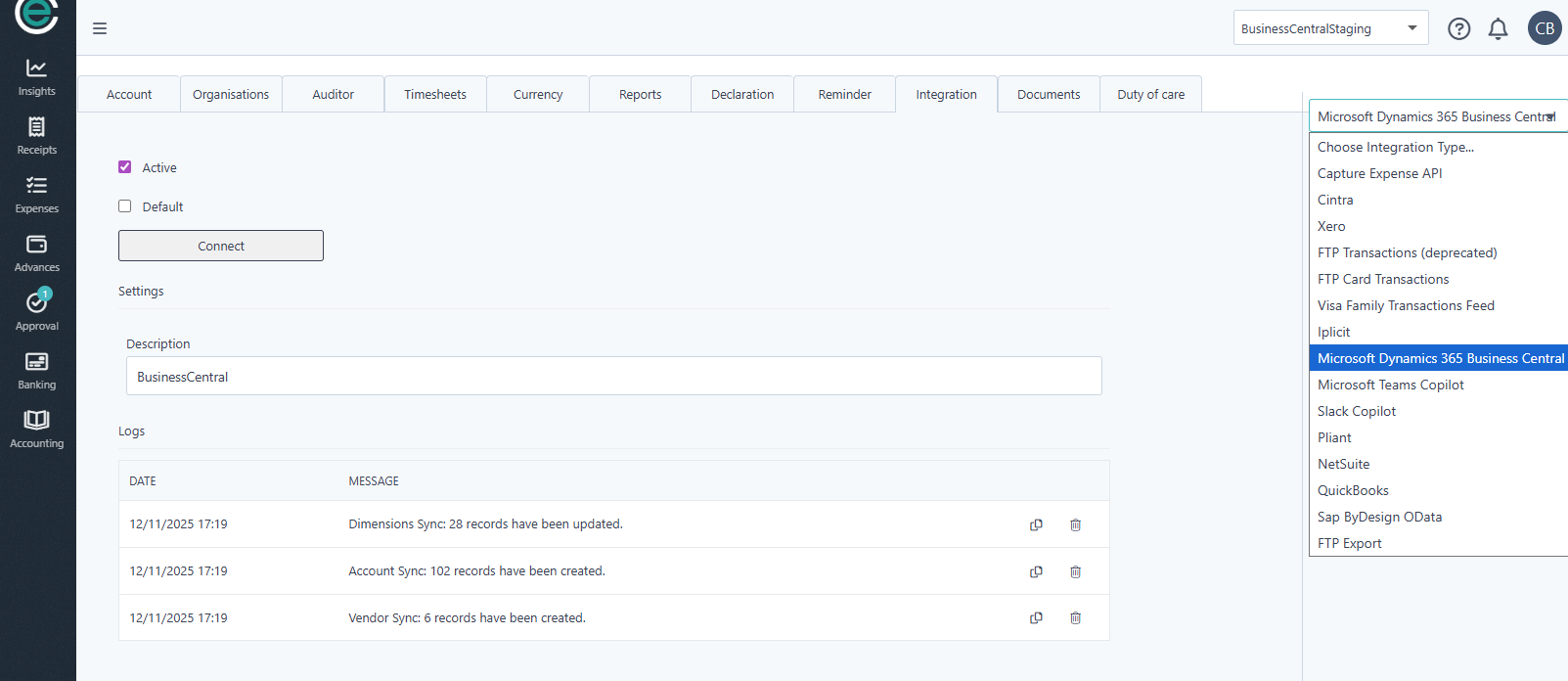Screen dimensions: 1568x681
Task: Open the Reminder tab
Action: click(845, 94)
